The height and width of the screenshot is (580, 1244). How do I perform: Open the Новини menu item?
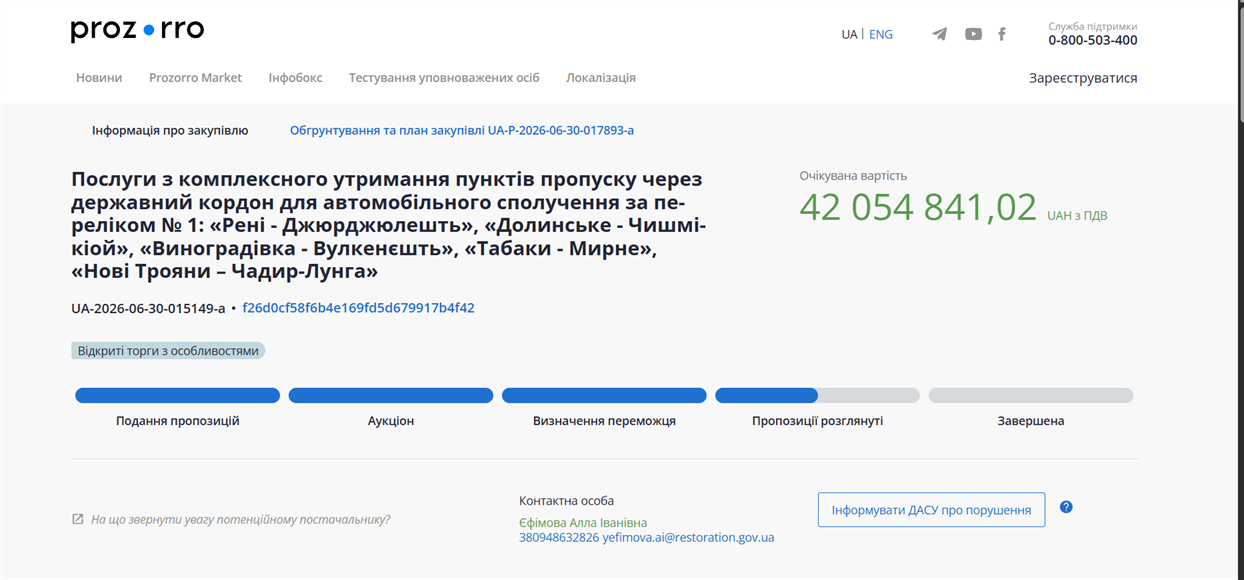[99, 78]
